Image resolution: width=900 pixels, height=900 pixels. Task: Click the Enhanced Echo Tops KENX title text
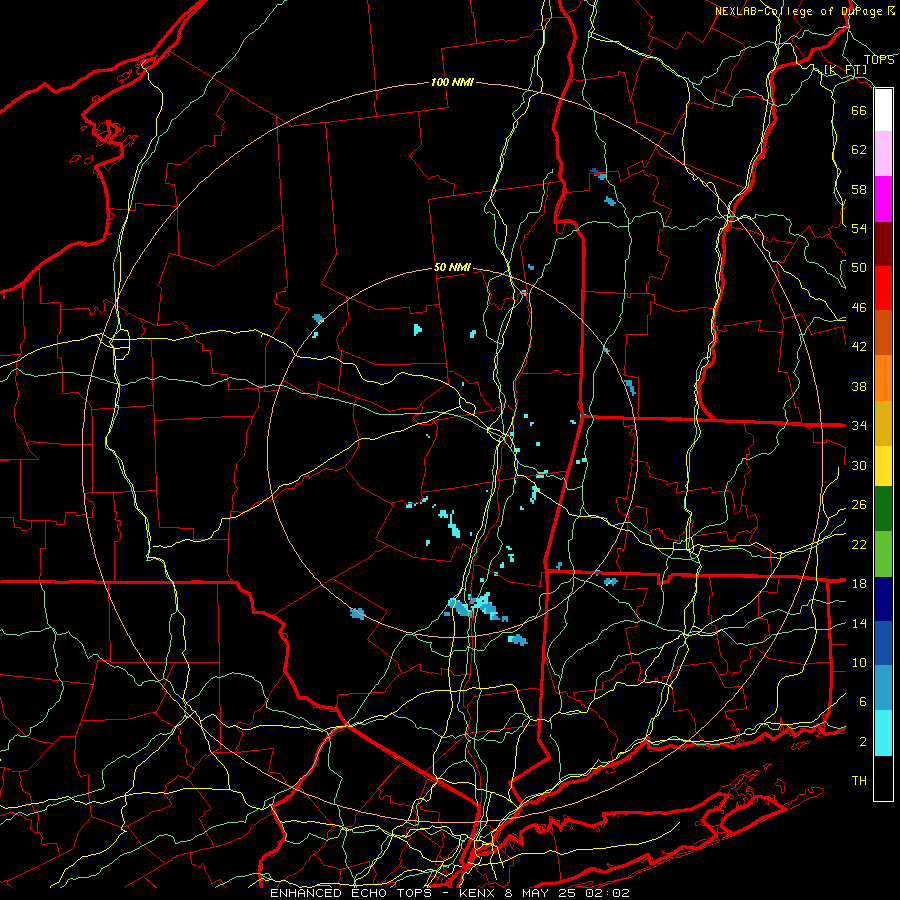pos(449,893)
